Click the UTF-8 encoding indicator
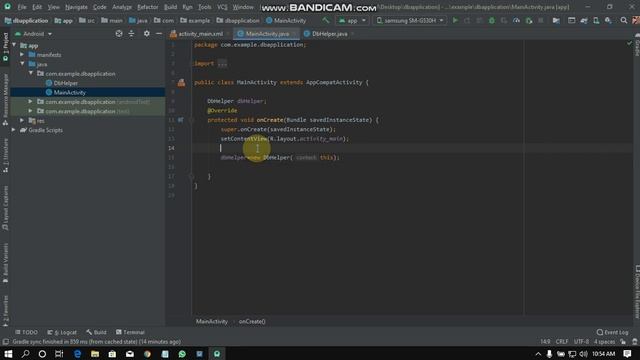Viewport: 640px width, 360px height. (x=581, y=342)
